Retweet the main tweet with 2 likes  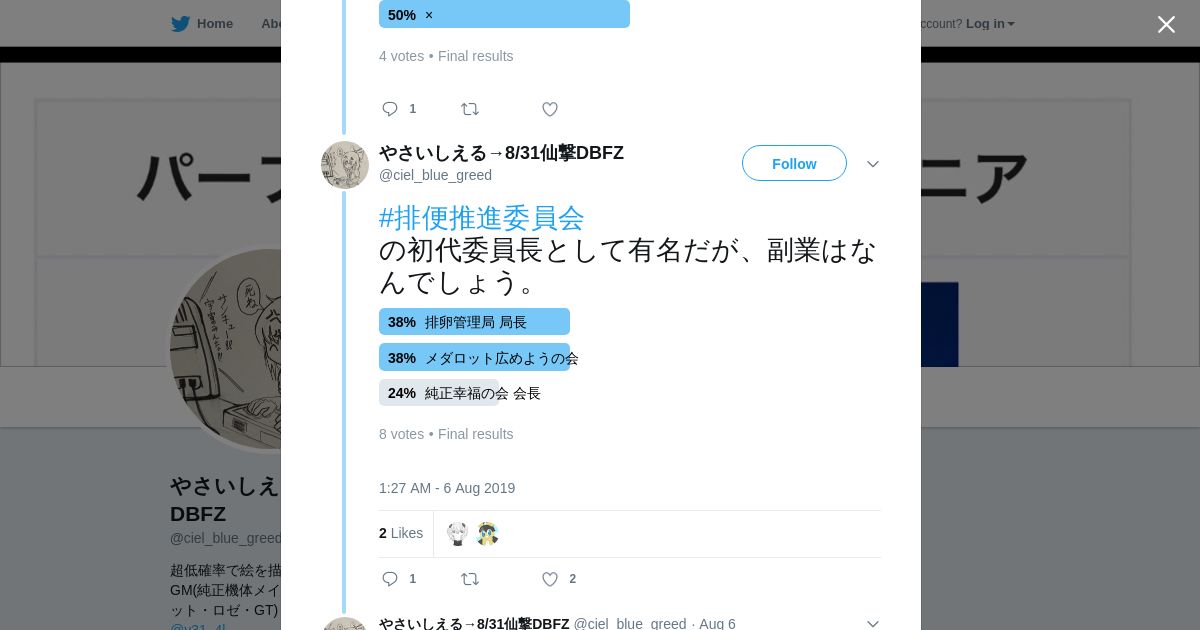[469, 579]
